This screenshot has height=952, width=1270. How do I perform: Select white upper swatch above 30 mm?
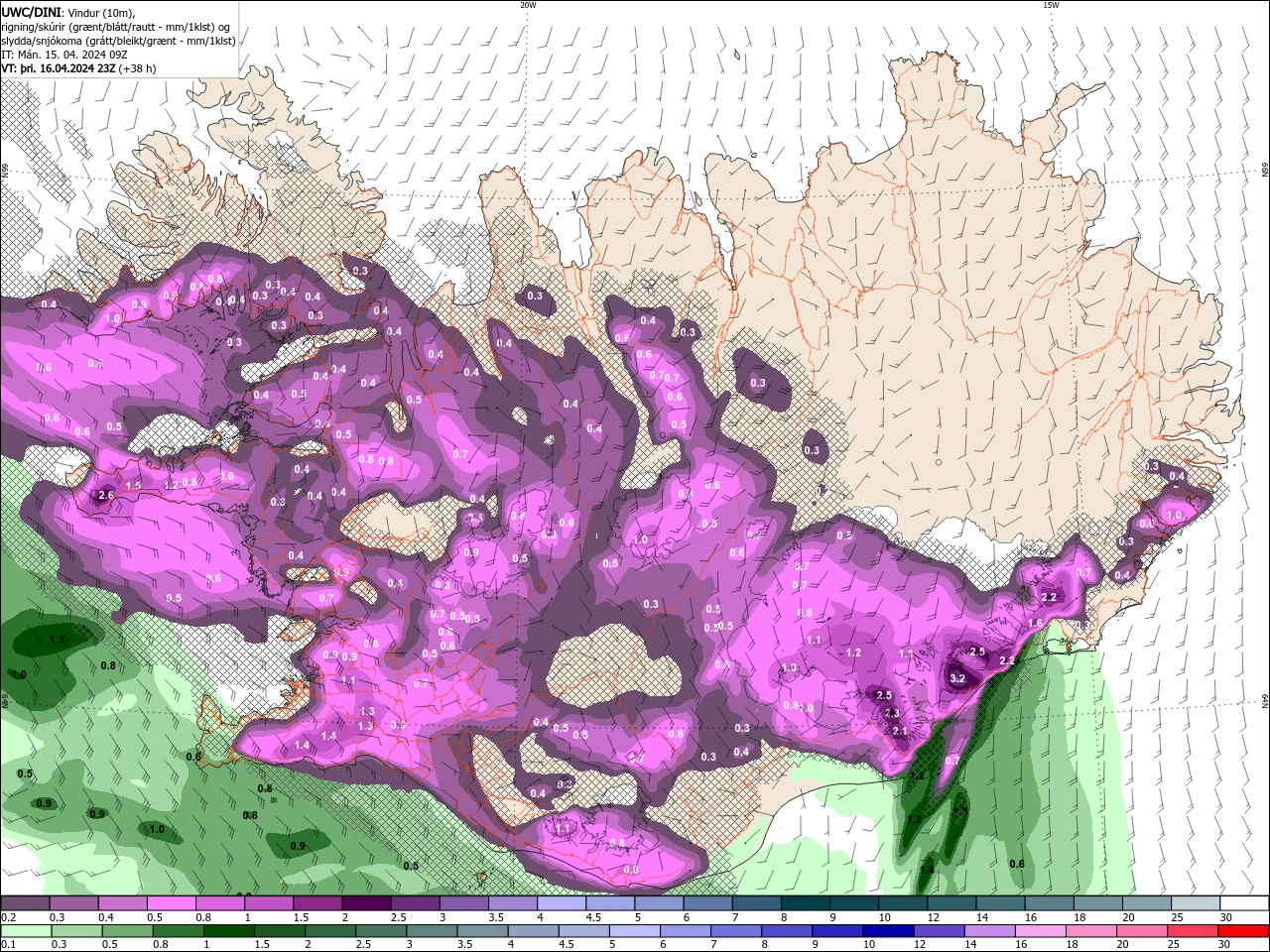[x=1245, y=903]
